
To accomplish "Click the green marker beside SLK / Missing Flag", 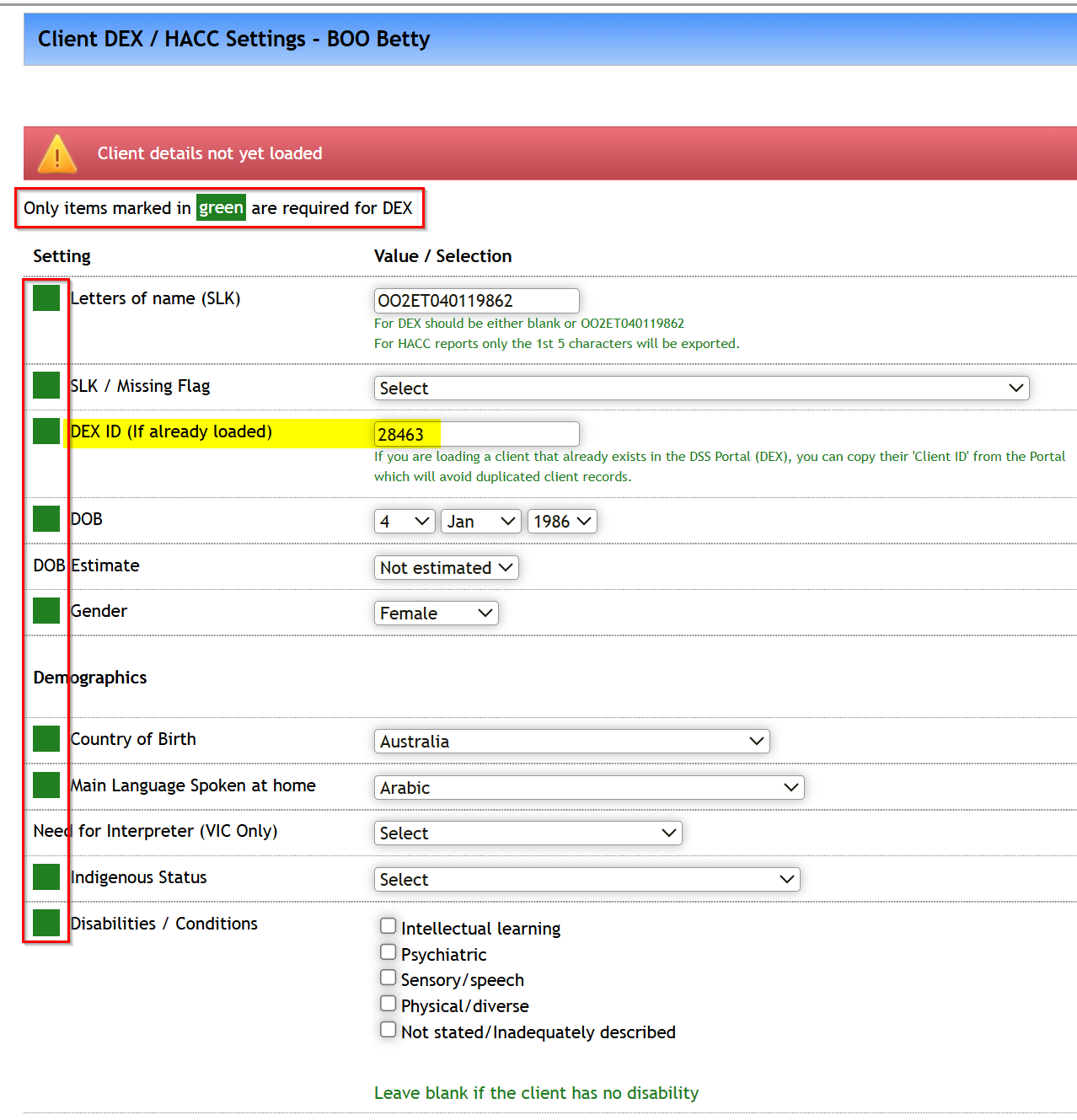I will tap(46, 385).
